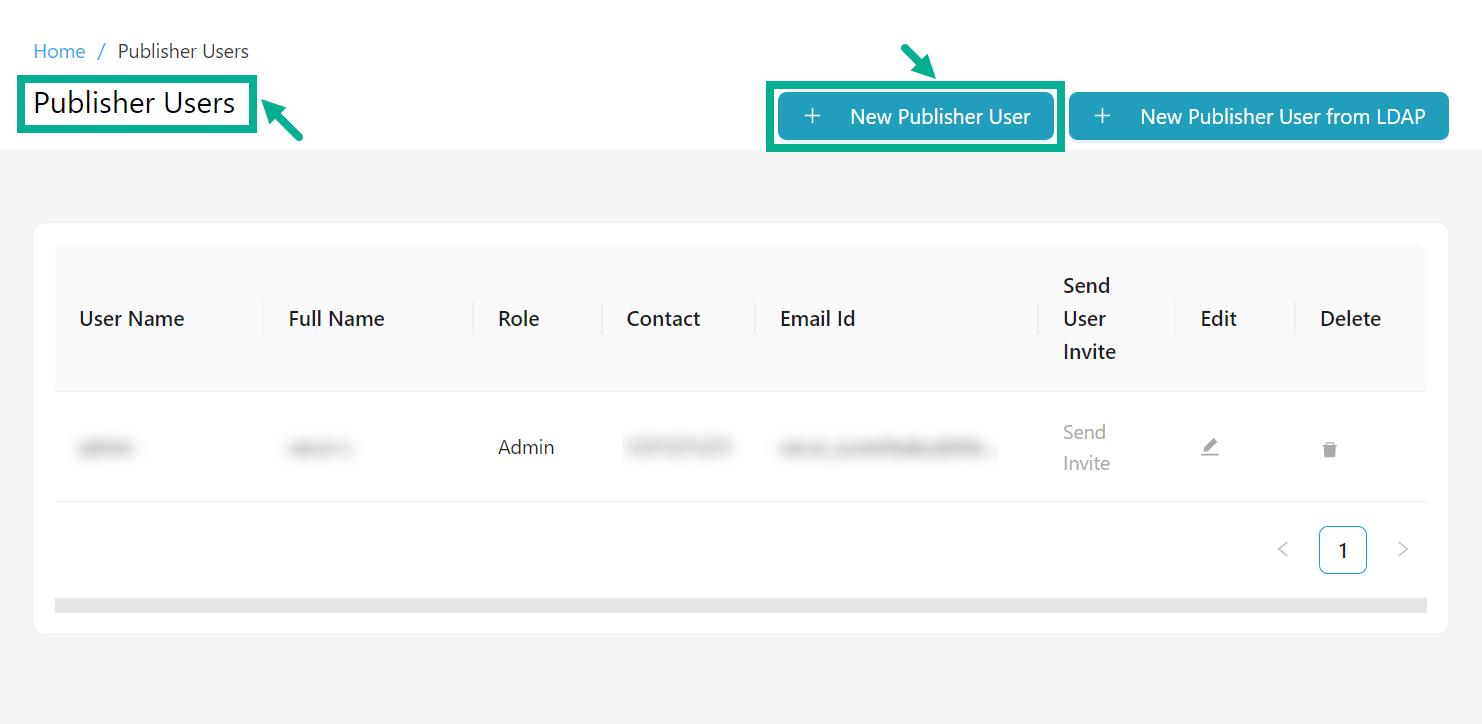Click the next page arrow in pagination

[1403, 549]
